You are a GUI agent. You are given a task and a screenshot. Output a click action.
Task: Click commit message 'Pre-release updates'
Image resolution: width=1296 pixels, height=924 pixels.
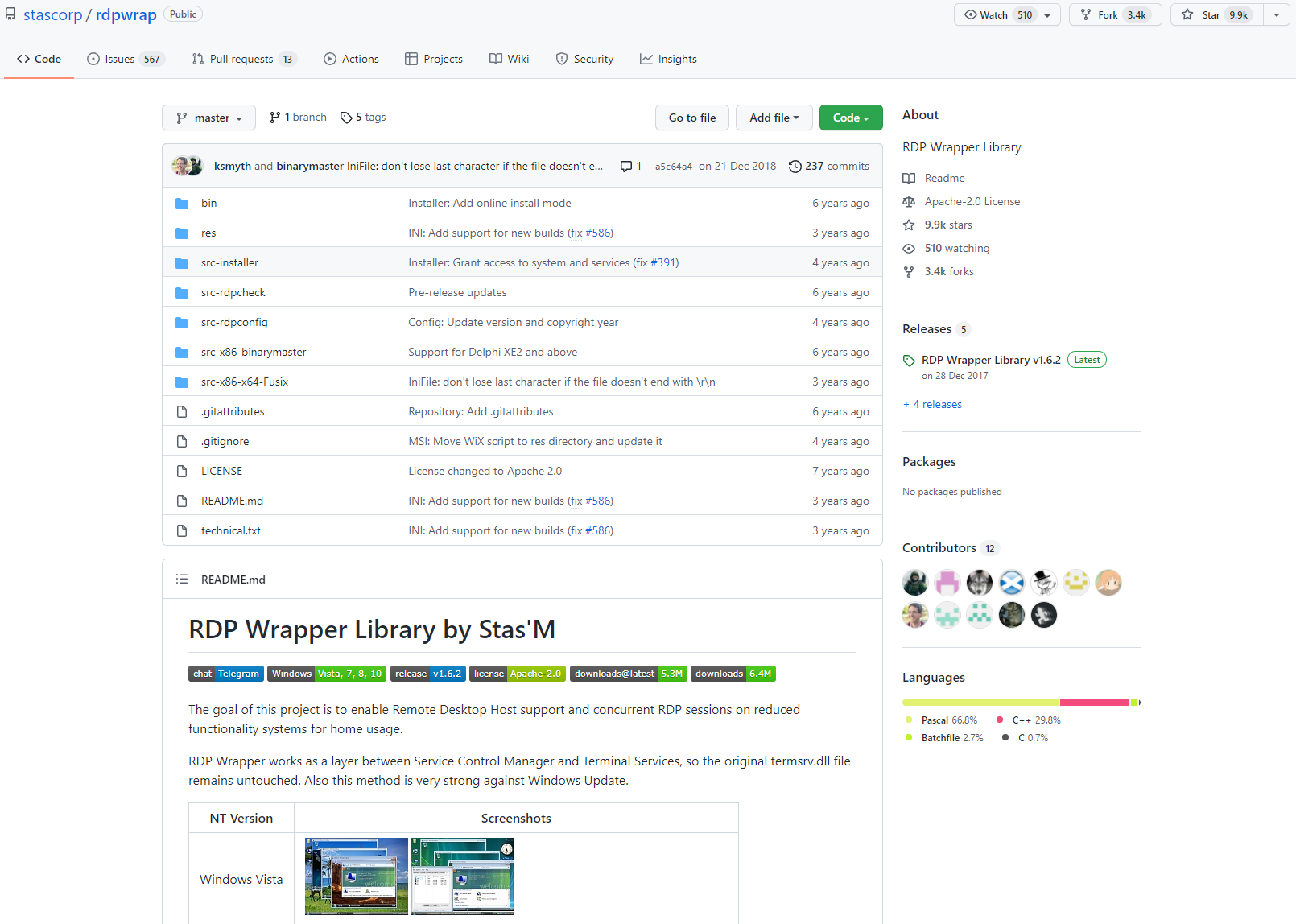pos(457,293)
